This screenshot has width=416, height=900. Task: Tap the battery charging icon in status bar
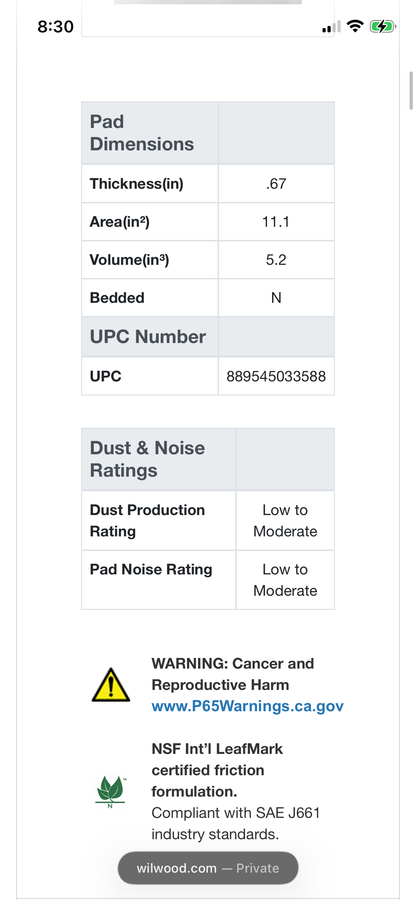(382, 26)
